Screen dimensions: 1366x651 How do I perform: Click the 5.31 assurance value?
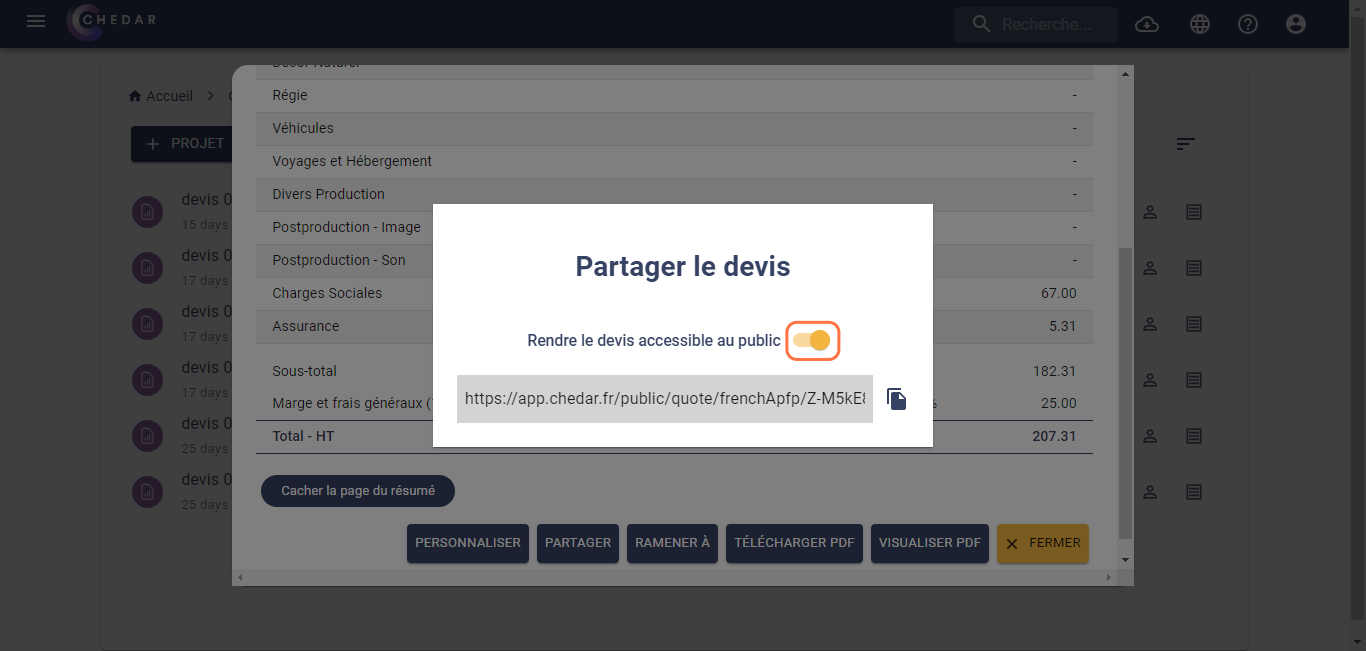(x=1063, y=326)
